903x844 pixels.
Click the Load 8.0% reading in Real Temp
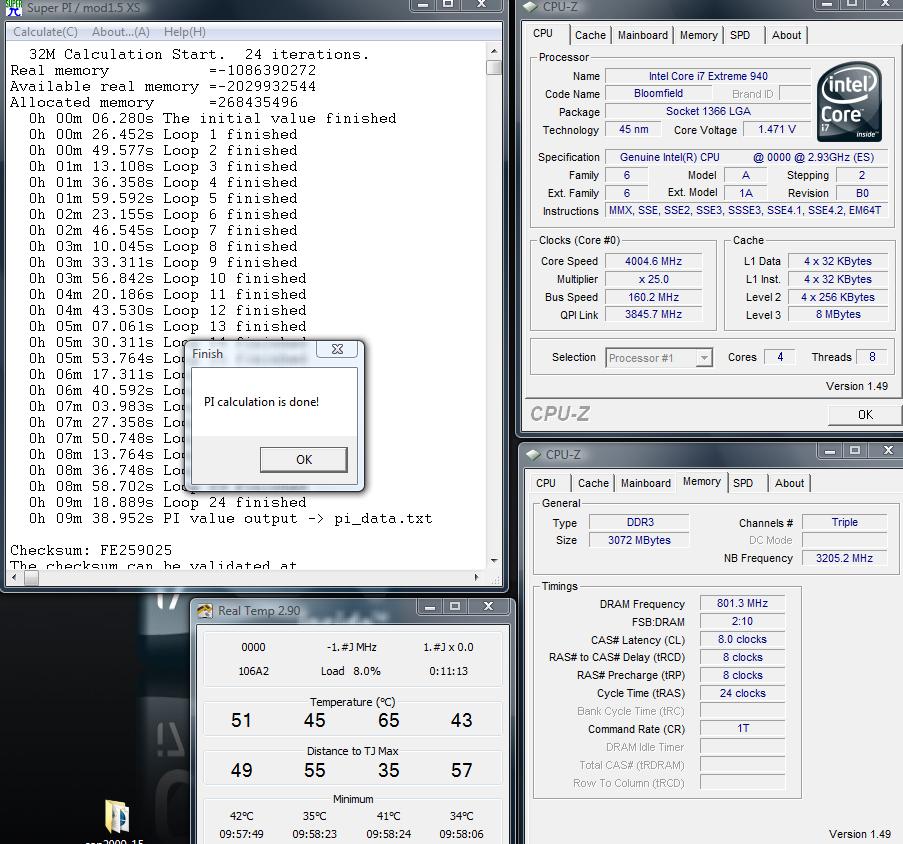(x=351, y=671)
